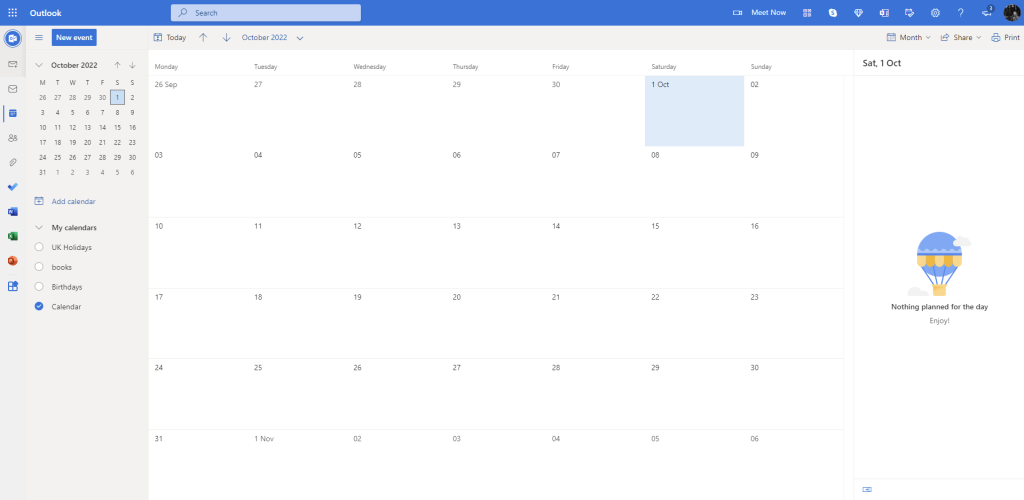Open Settings gear icon
The height and width of the screenshot is (500, 1024).
[935, 12]
